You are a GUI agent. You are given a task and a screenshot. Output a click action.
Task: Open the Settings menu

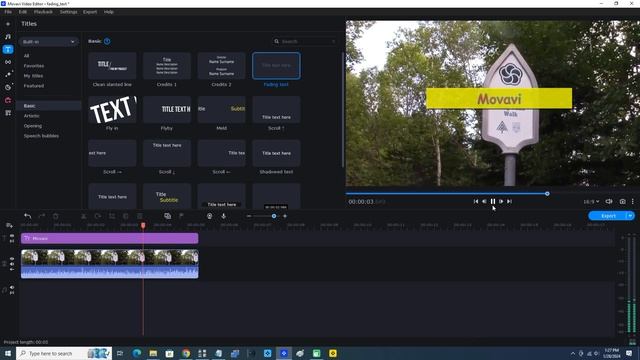[x=68, y=12]
